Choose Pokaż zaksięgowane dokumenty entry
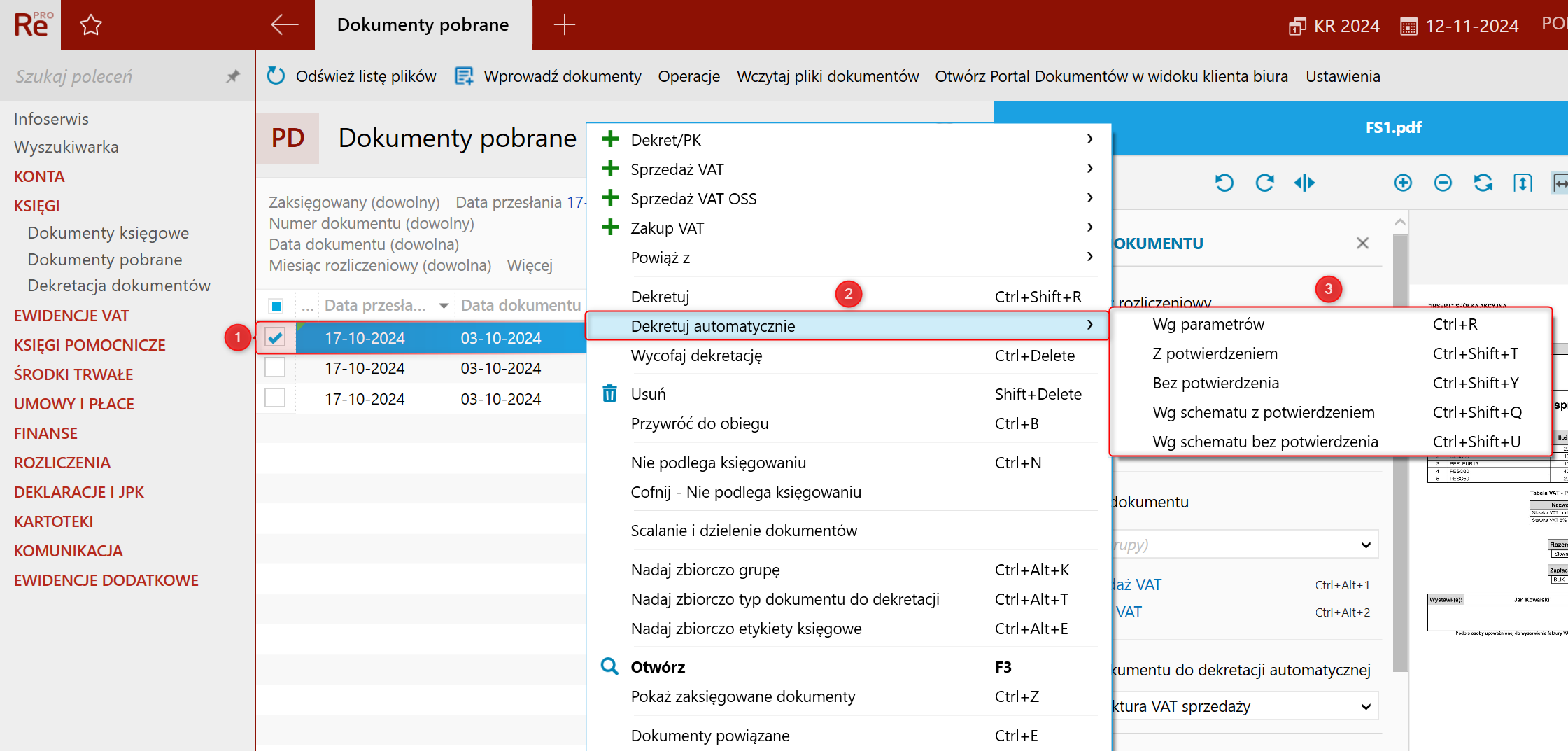Image resolution: width=1568 pixels, height=751 pixels. tap(848, 696)
